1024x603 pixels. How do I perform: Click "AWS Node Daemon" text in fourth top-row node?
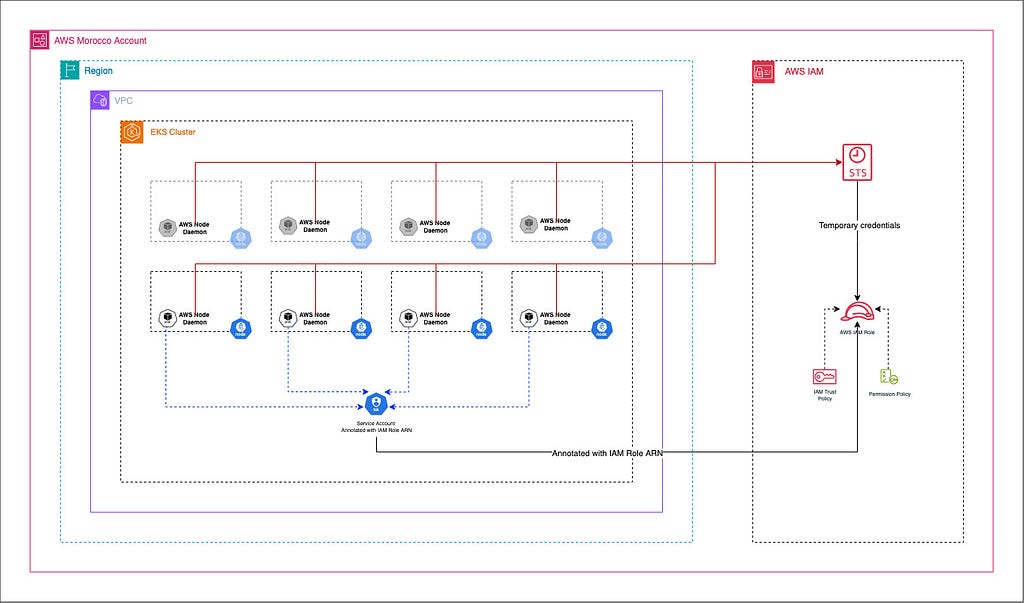pos(555,224)
